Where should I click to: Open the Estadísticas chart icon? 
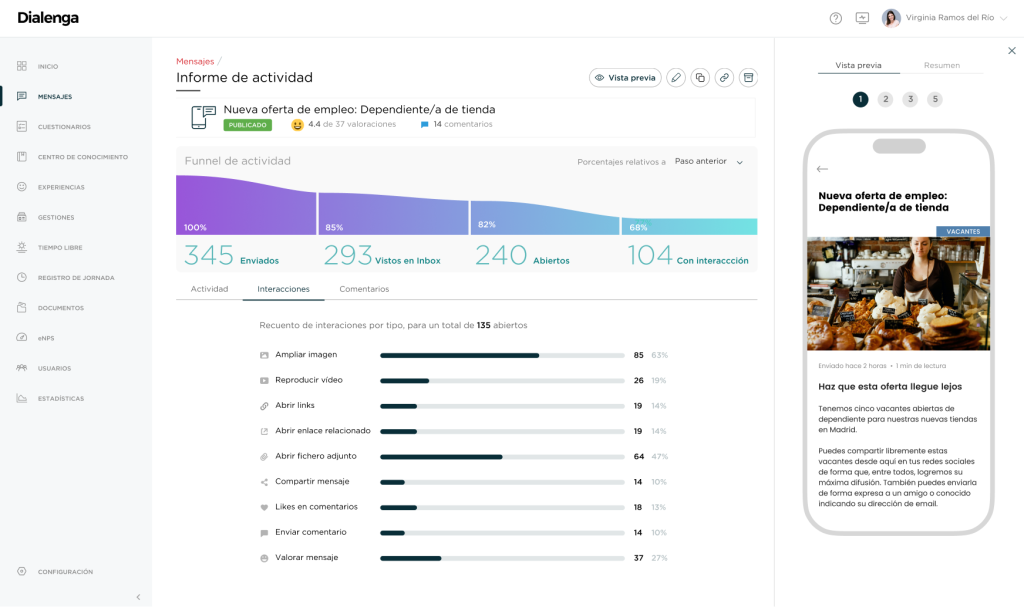22,398
